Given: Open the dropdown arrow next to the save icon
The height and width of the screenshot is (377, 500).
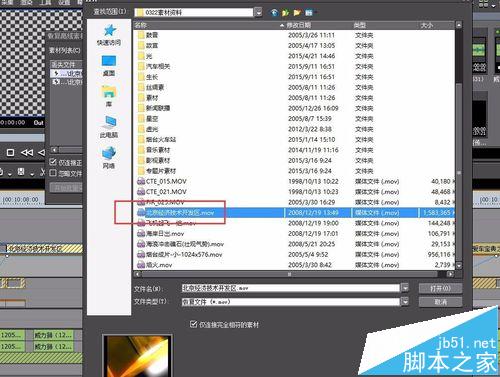Looking at the screenshot, I should [32, 173].
